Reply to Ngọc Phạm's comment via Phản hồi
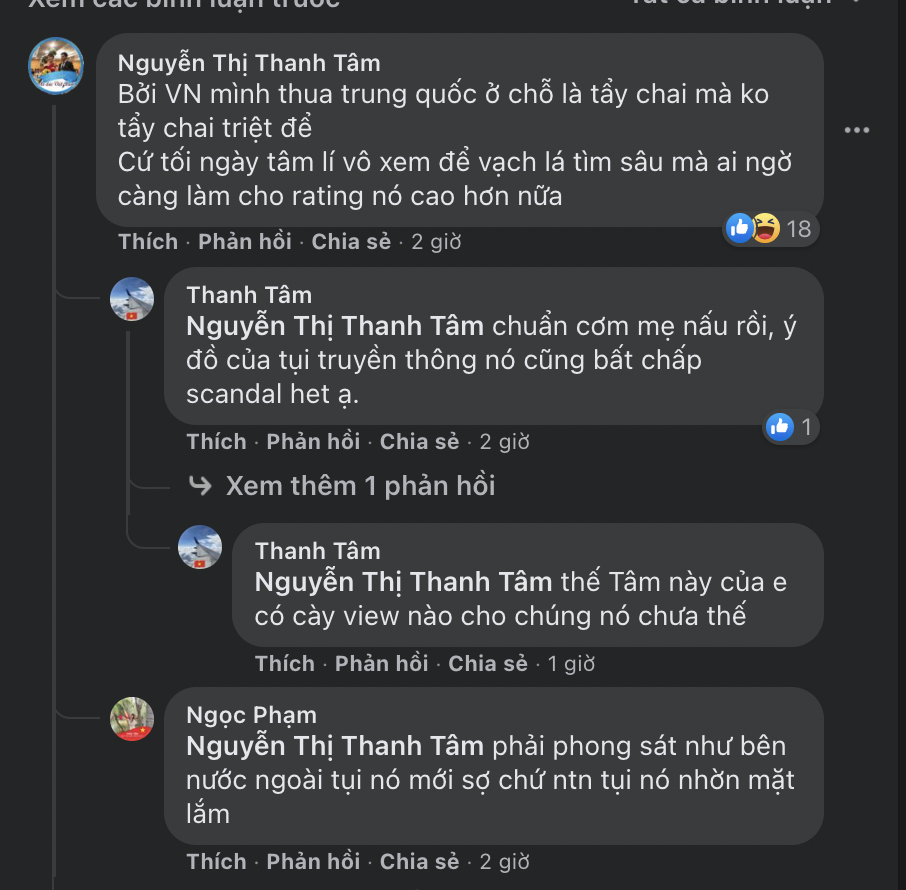The height and width of the screenshot is (890, 906). [313, 861]
